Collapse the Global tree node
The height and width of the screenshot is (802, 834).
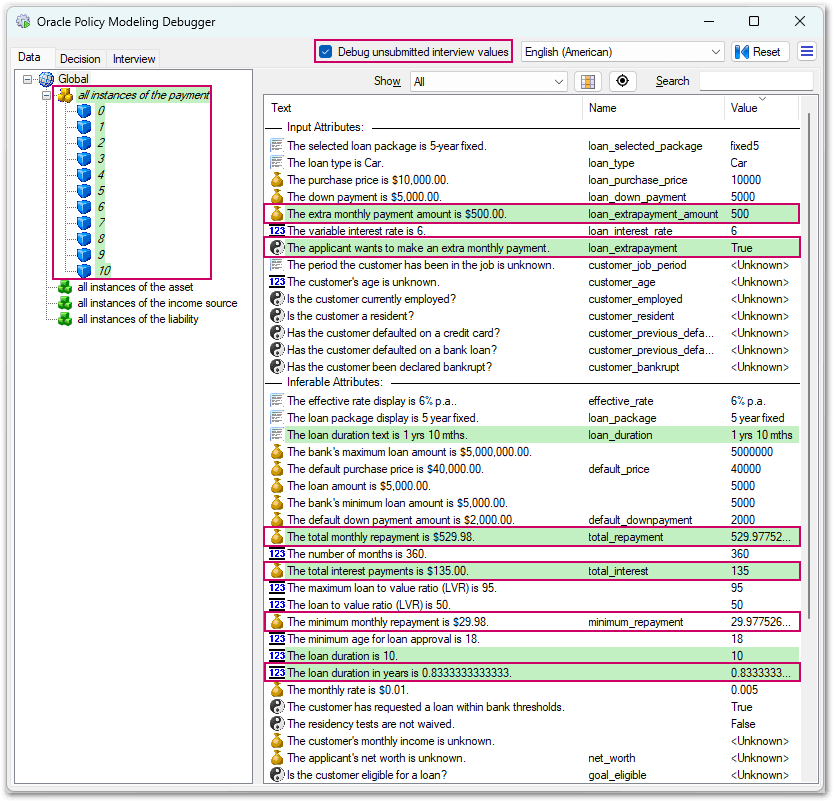[27, 79]
